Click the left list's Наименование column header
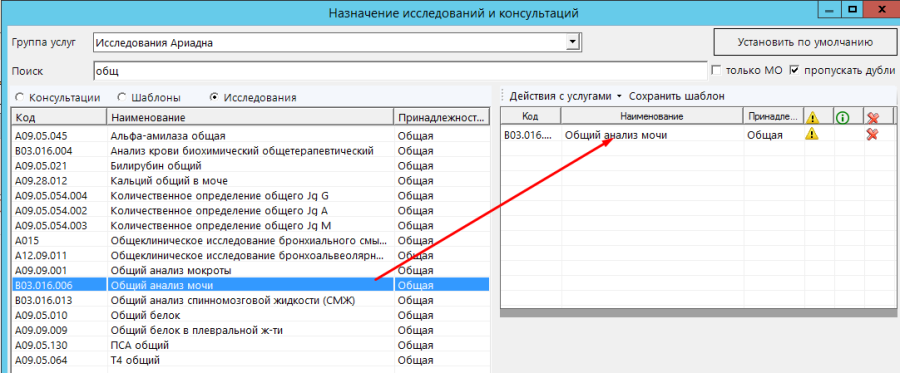 click(x=250, y=117)
